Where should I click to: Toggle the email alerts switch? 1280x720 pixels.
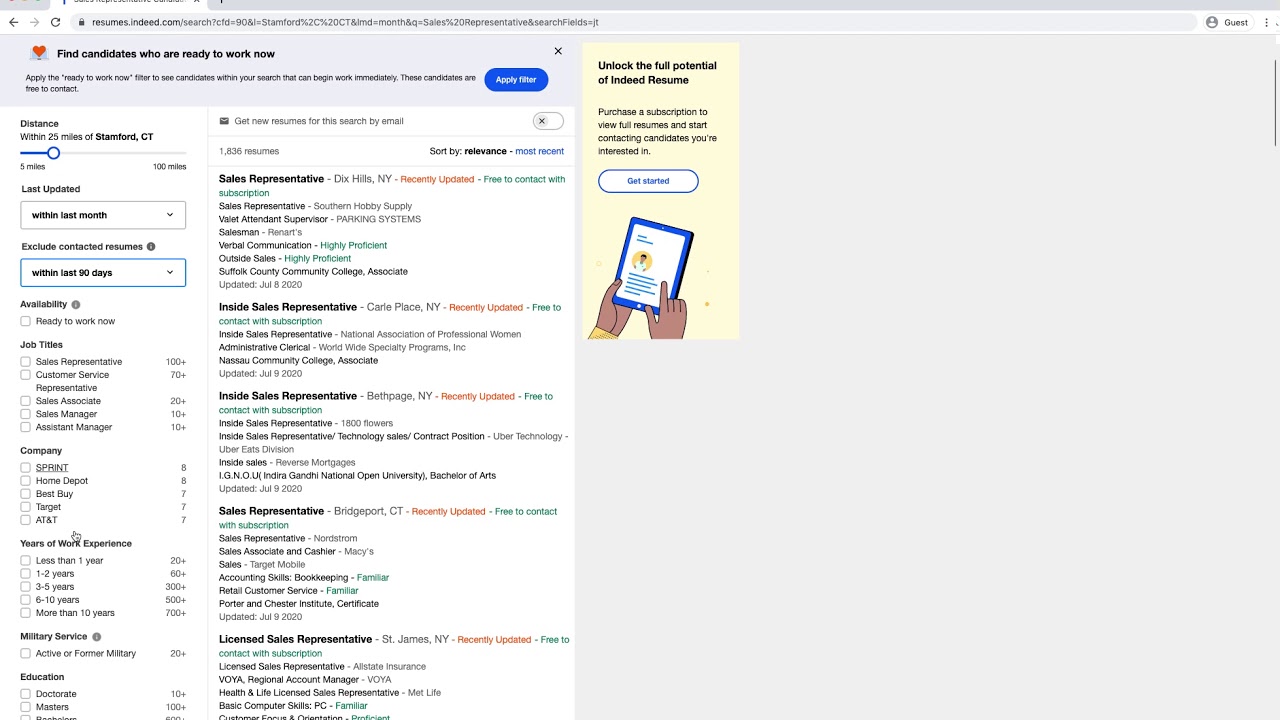[x=548, y=121]
